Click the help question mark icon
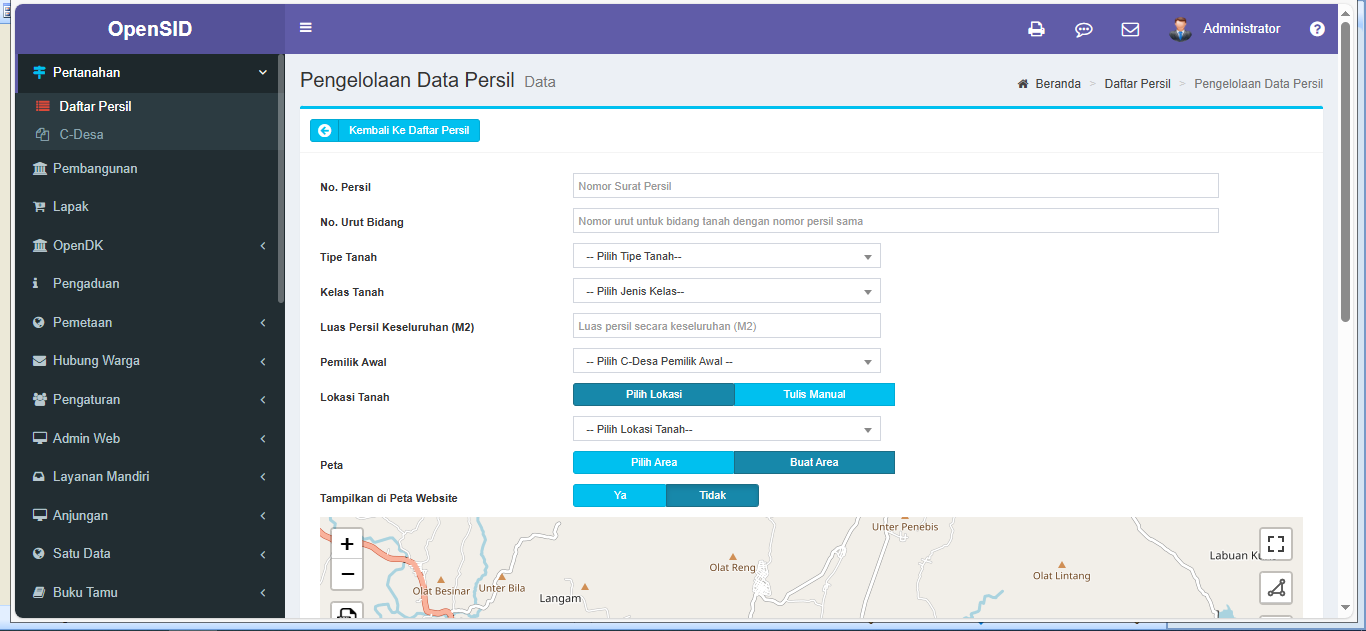1366x631 pixels. pos(1317,29)
